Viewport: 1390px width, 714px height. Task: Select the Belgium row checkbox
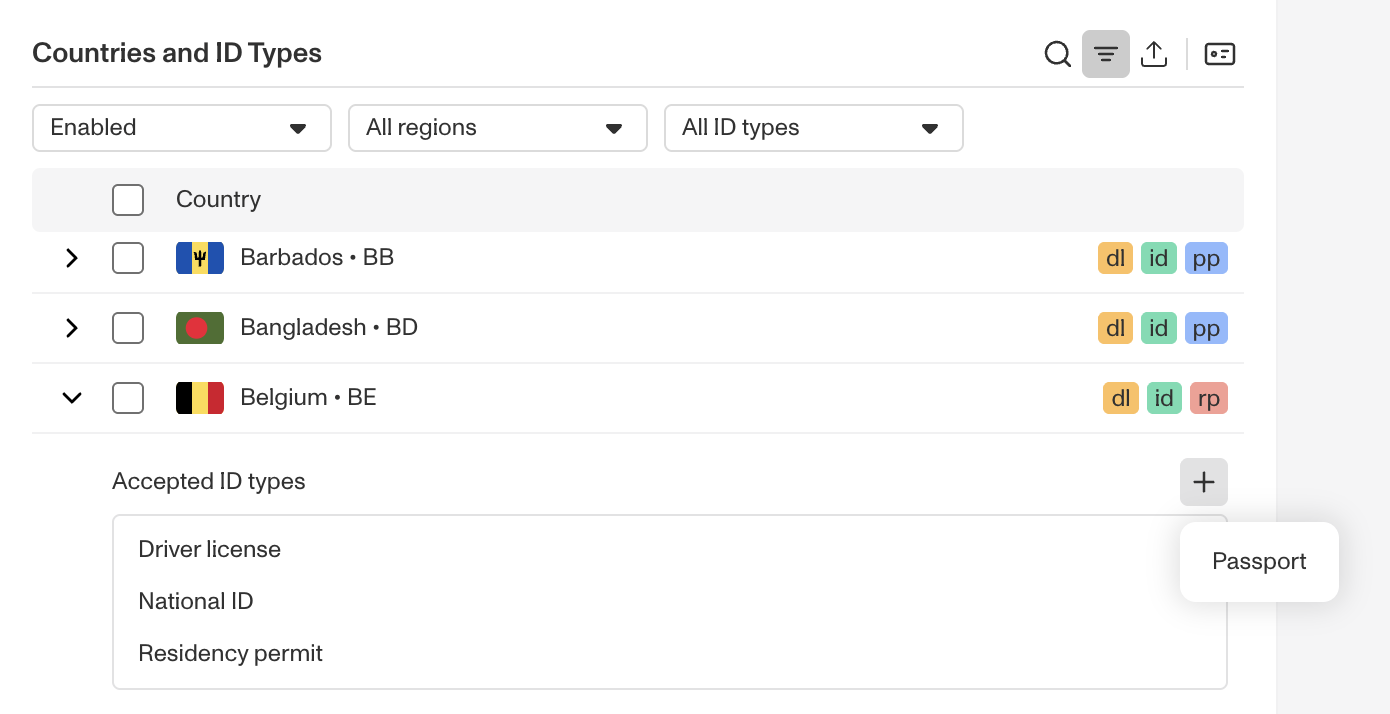click(128, 398)
